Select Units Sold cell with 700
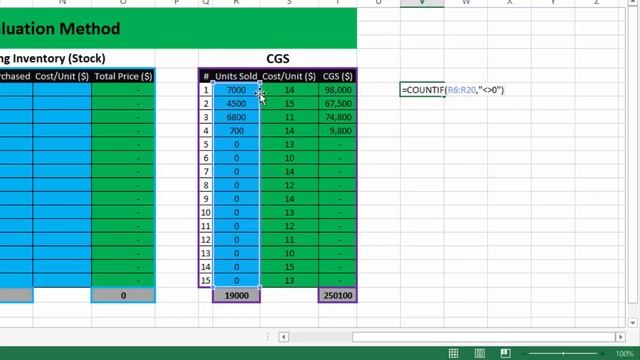This screenshot has height=360, width=640. click(x=236, y=131)
